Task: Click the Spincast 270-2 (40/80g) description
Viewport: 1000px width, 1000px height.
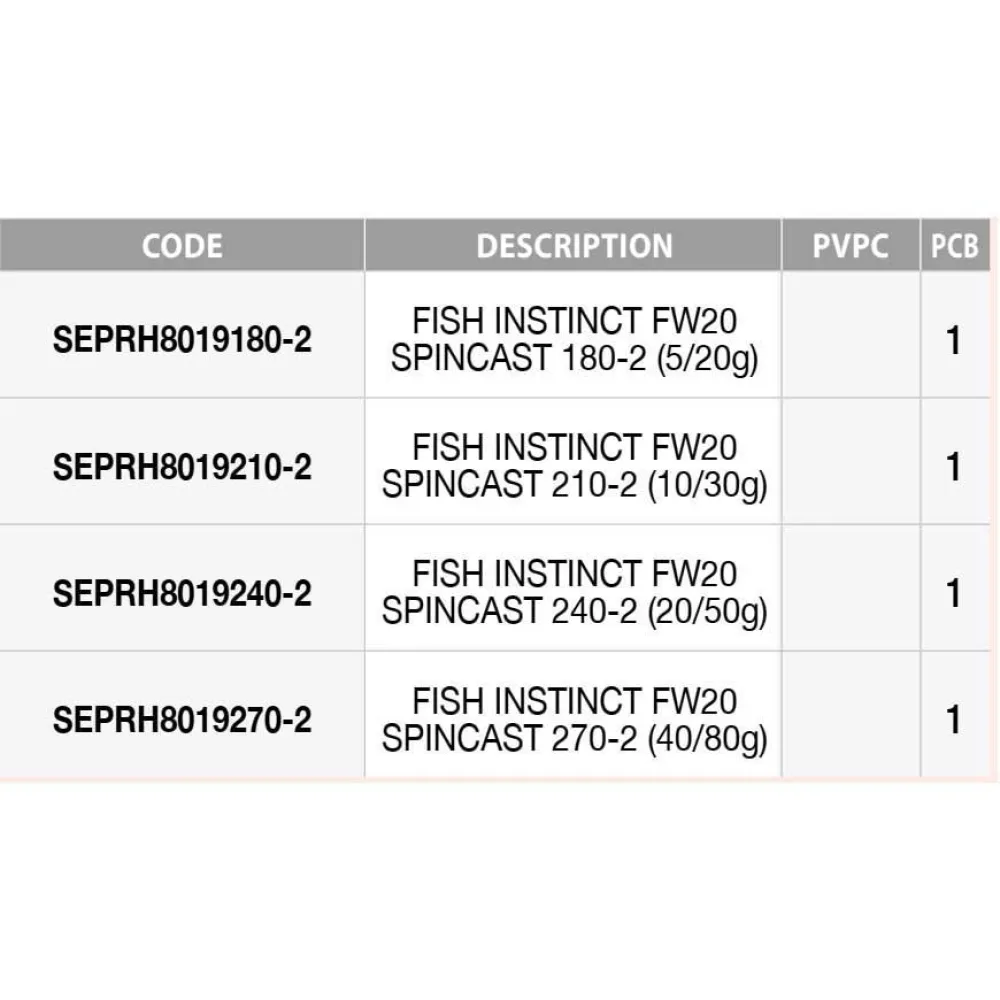Action: (x=574, y=720)
